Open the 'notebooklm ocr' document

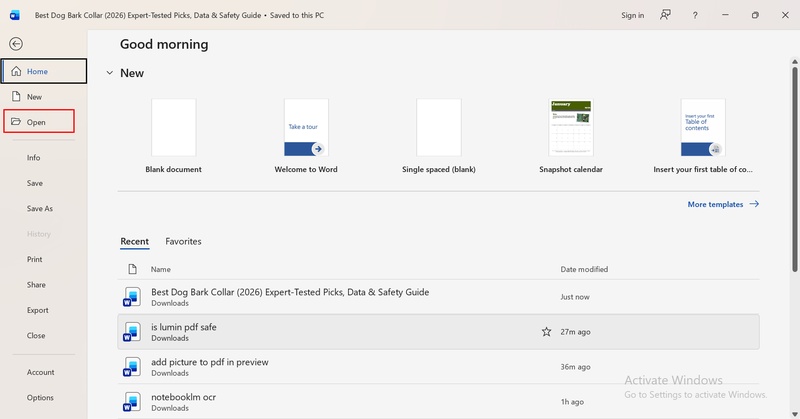pos(438,402)
